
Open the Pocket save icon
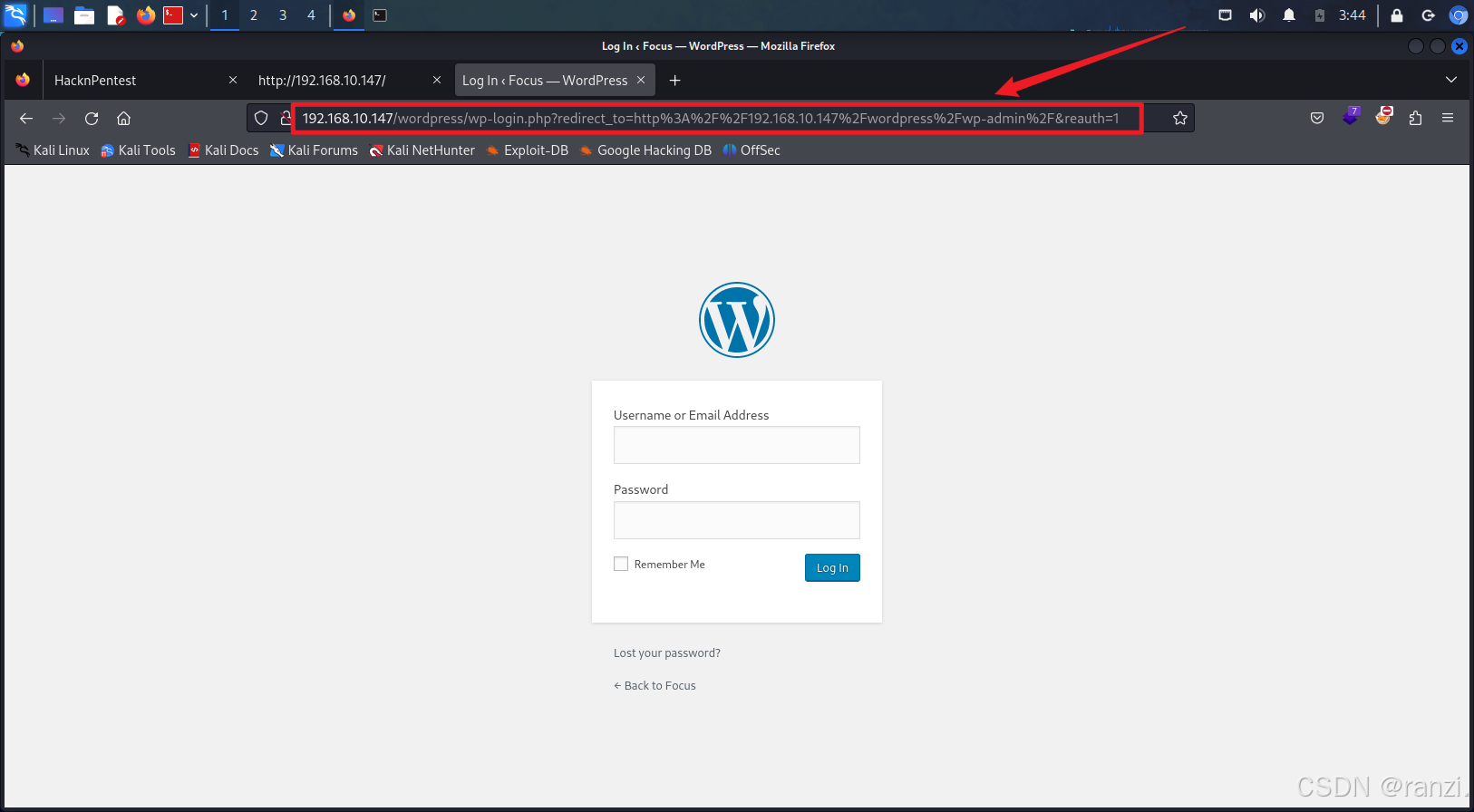(x=1317, y=119)
